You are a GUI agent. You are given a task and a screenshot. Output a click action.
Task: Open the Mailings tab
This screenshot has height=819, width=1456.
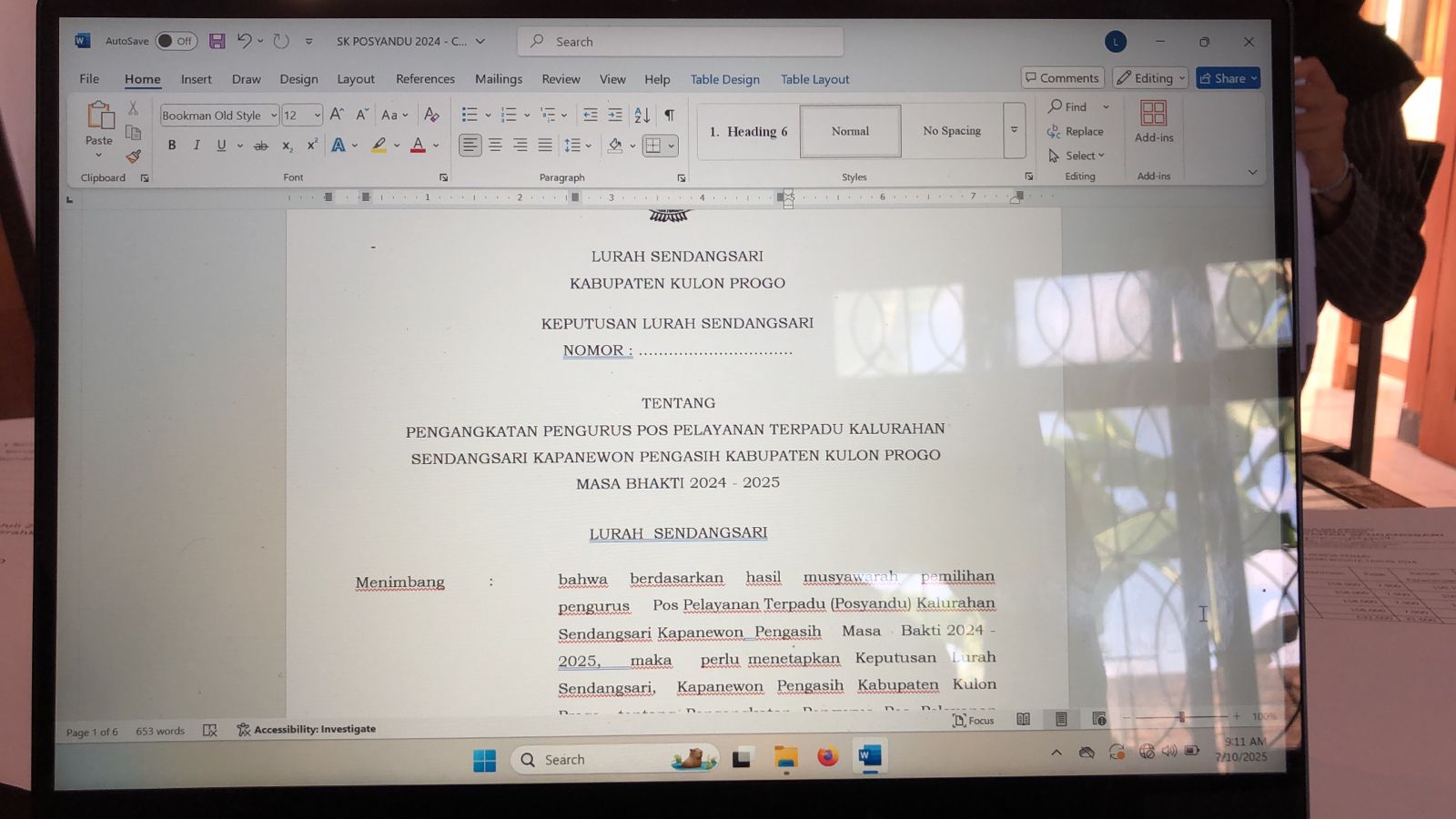tap(499, 79)
